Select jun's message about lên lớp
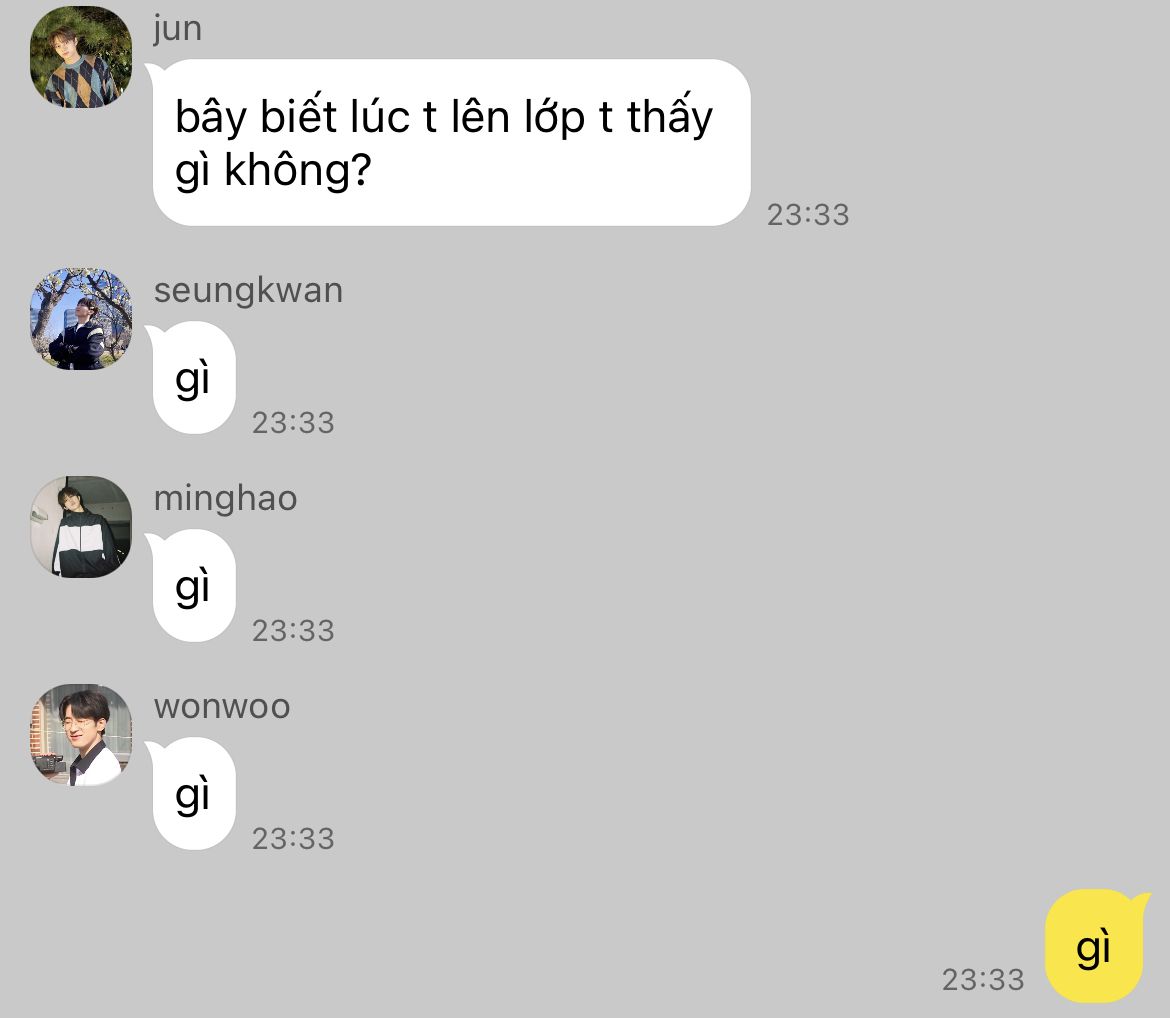The image size is (1170, 1018). pos(451,143)
